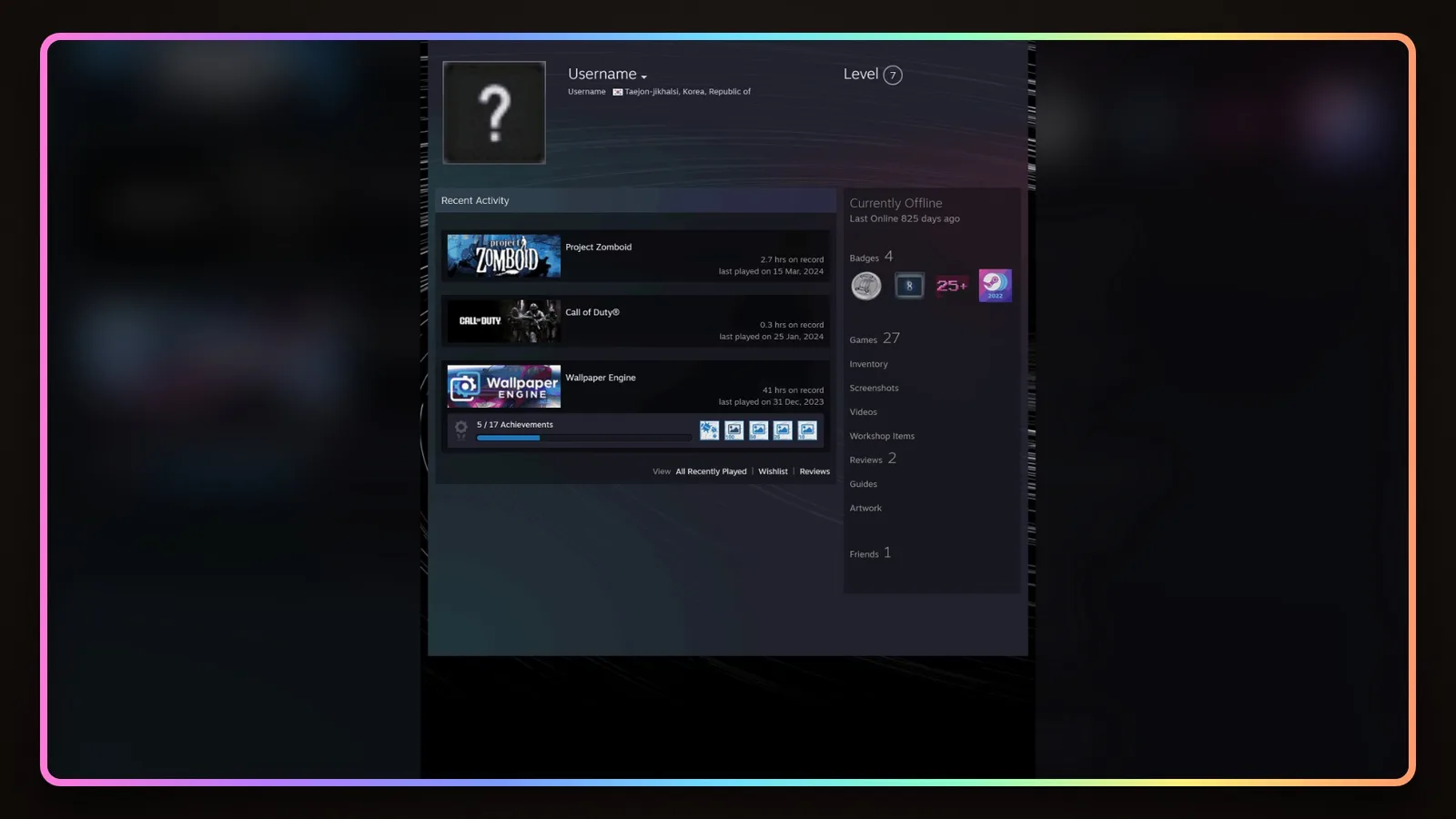This screenshot has height=819, width=1456.
Task: Open the Project Zomboid game banner
Action: tap(504, 256)
